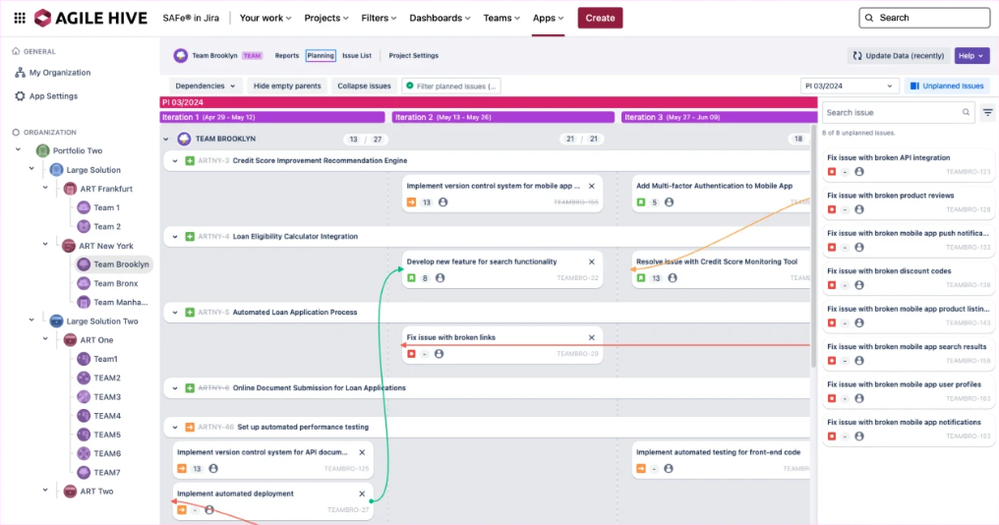Open SAFe® in Jira link
999x525 pixels.
pos(190,18)
